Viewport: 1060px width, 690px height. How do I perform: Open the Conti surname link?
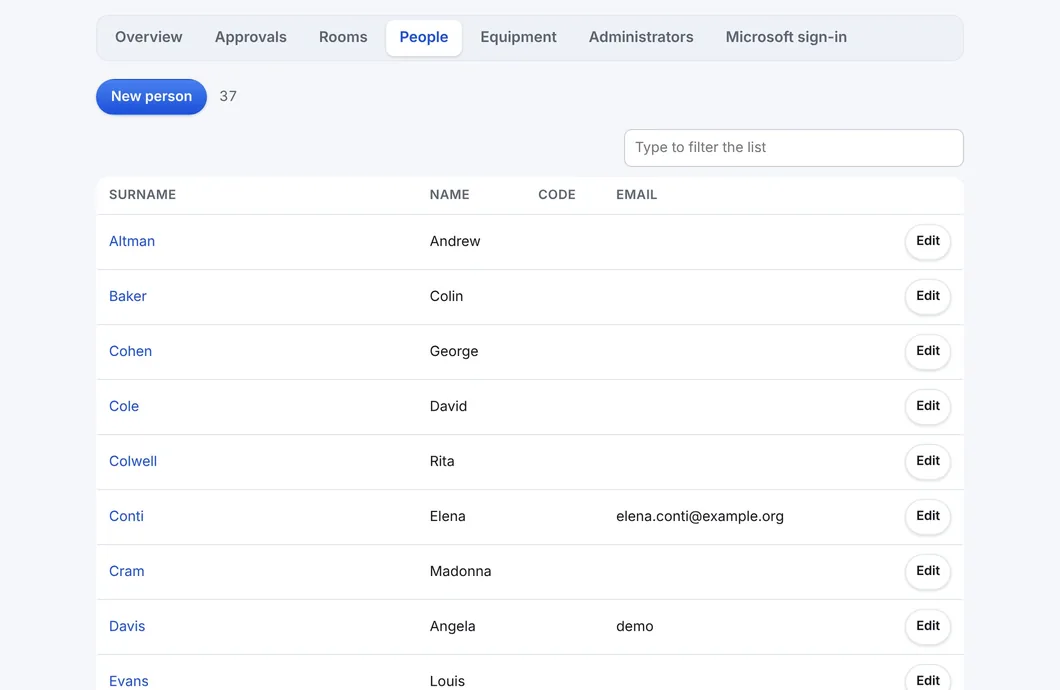126,516
